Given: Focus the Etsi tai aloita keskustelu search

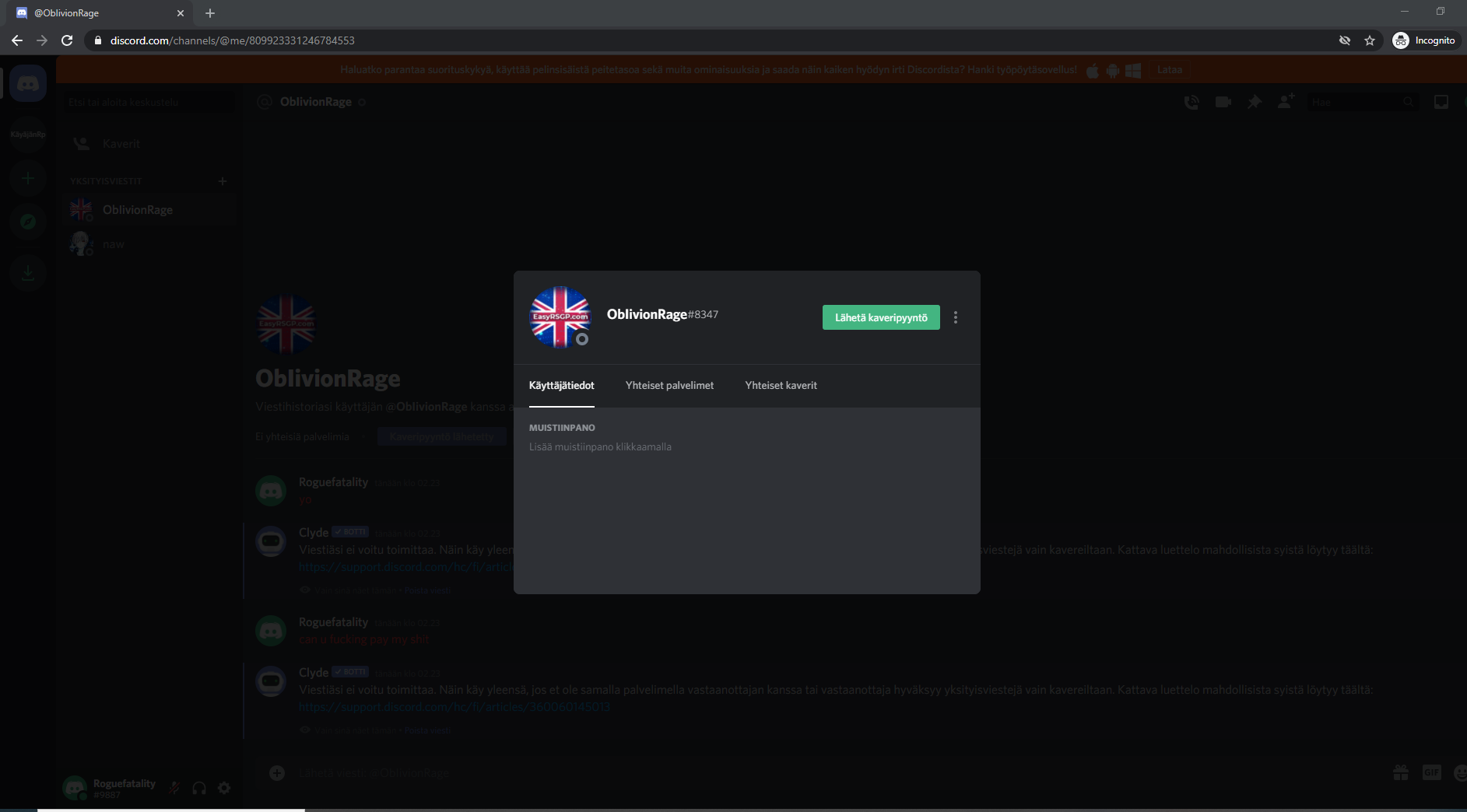Looking at the screenshot, I should click(x=149, y=102).
